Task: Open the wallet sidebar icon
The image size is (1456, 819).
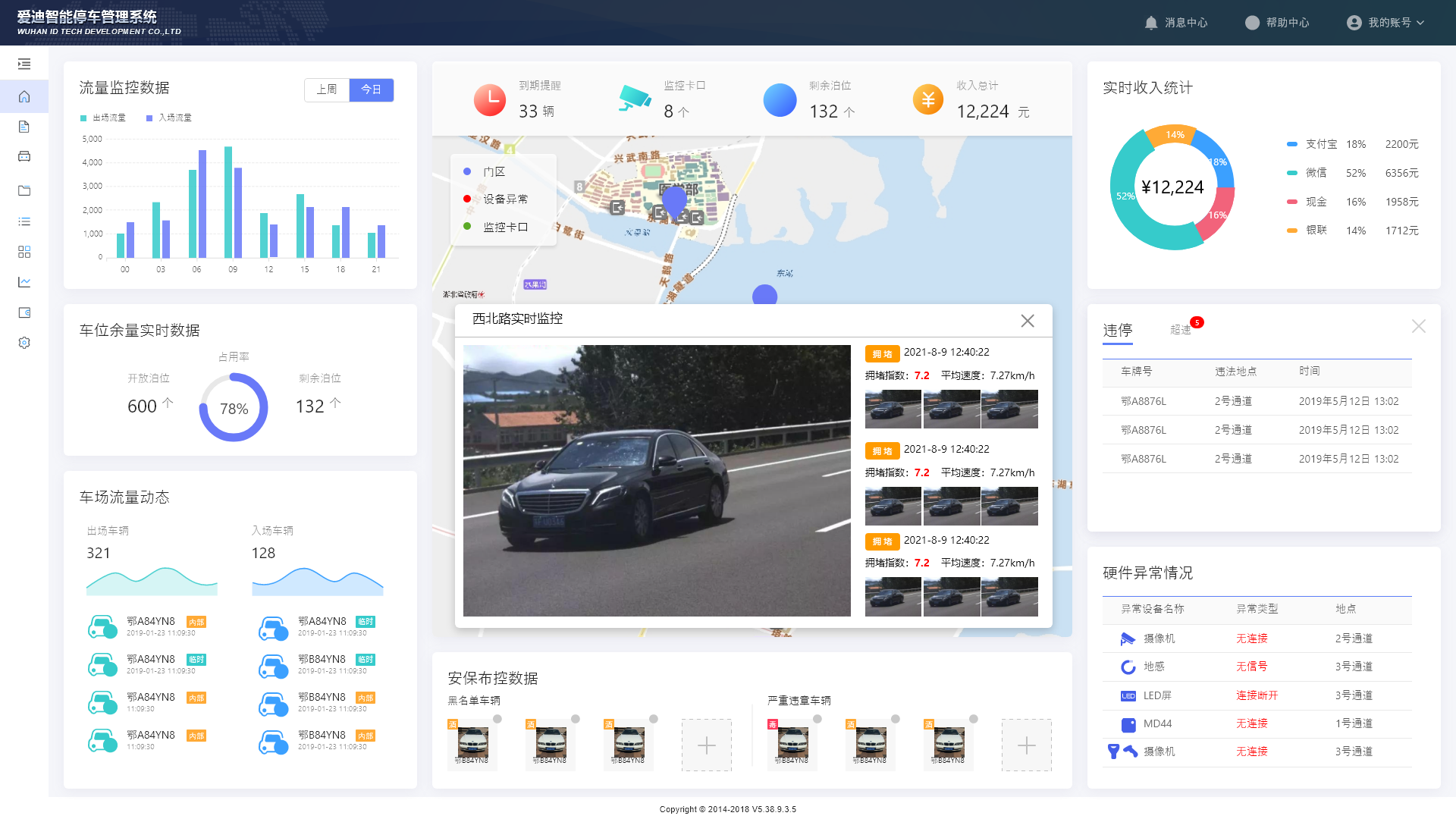Action: 24,312
